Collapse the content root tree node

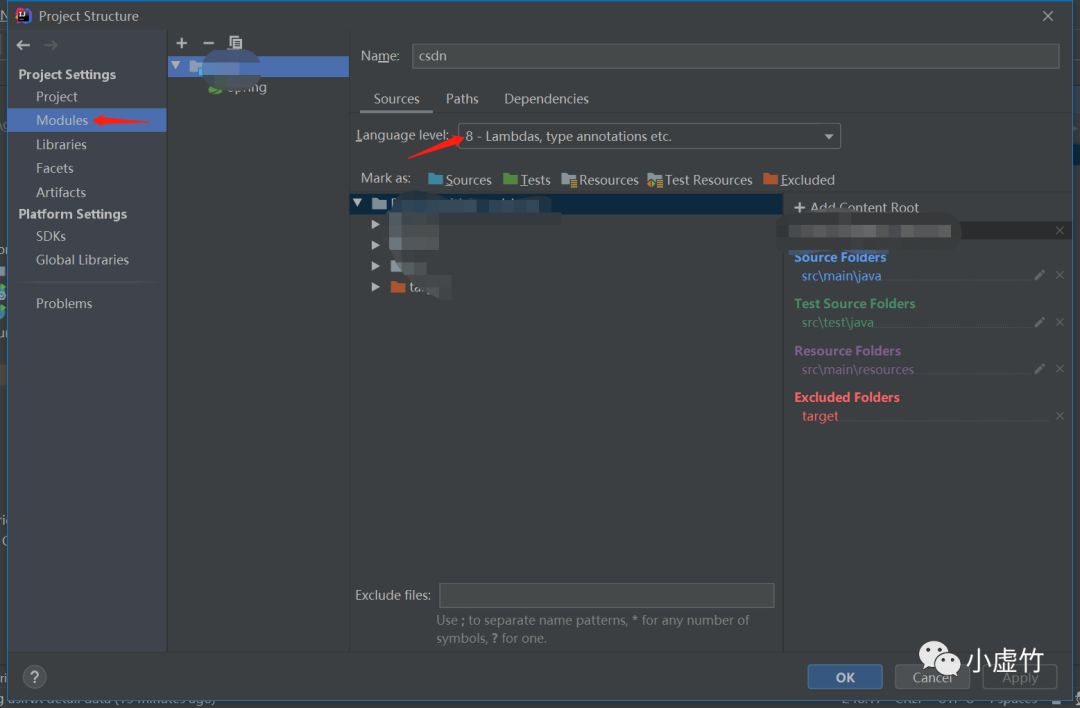[x=357, y=203]
